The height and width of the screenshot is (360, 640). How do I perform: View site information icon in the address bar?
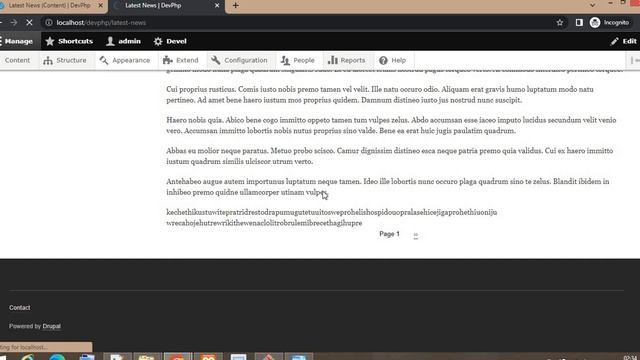click(x=49, y=23)
